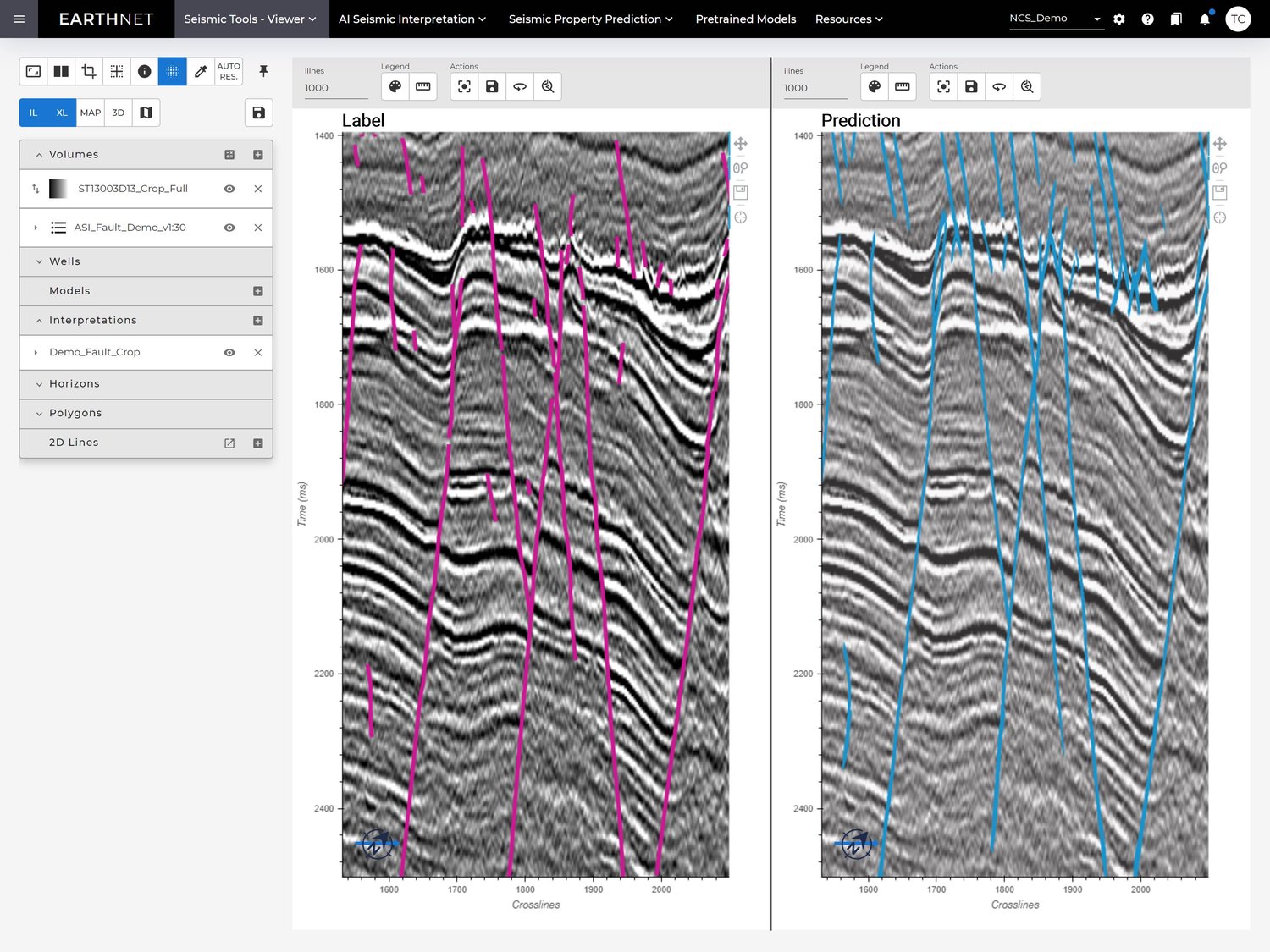Click the reset zoom icon in Prediction Actions

1027,86
